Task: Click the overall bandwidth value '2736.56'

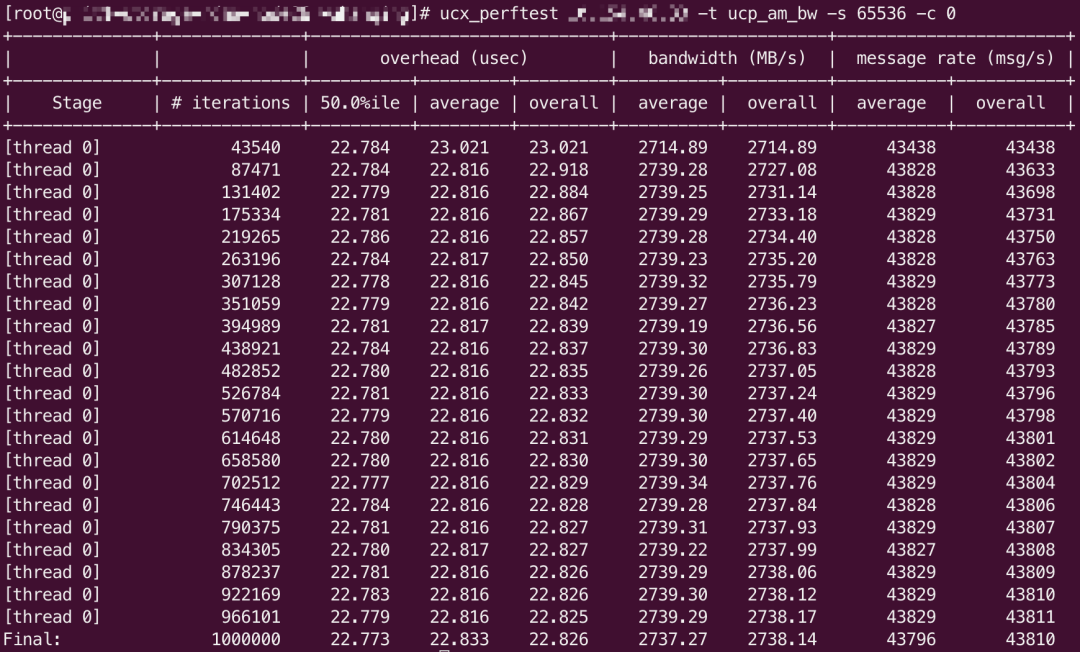Action: click(782, 326)
